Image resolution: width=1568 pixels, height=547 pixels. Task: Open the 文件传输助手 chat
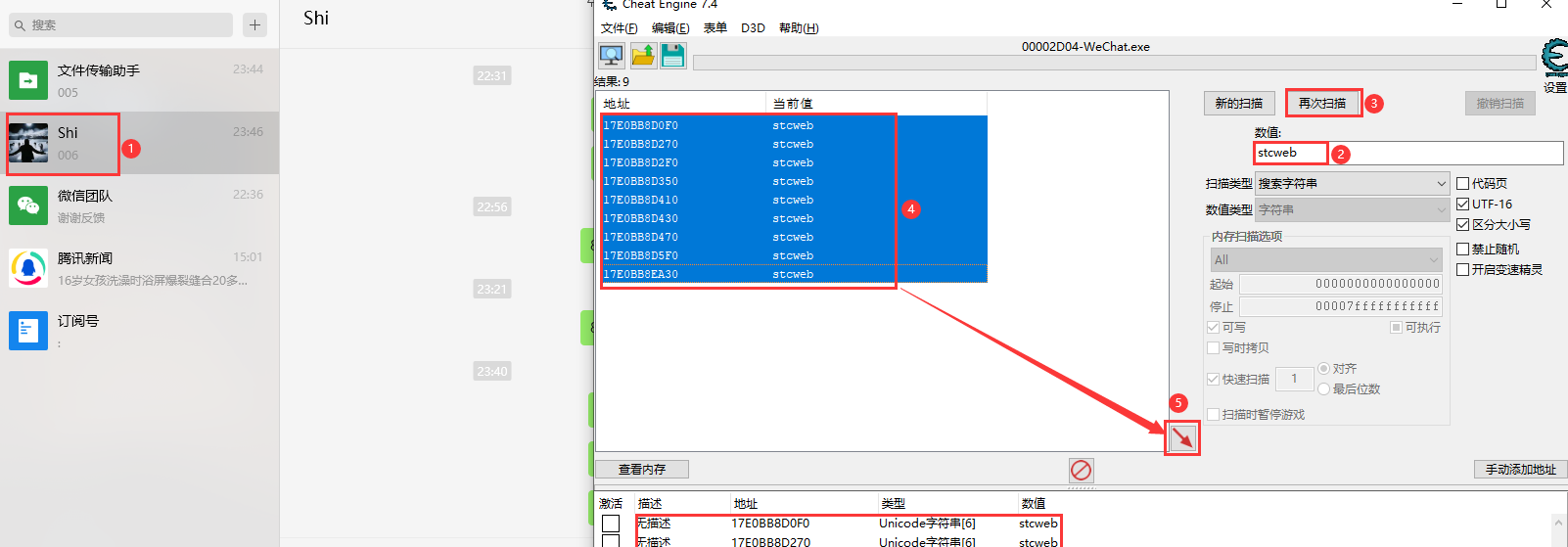coord(139,80)
